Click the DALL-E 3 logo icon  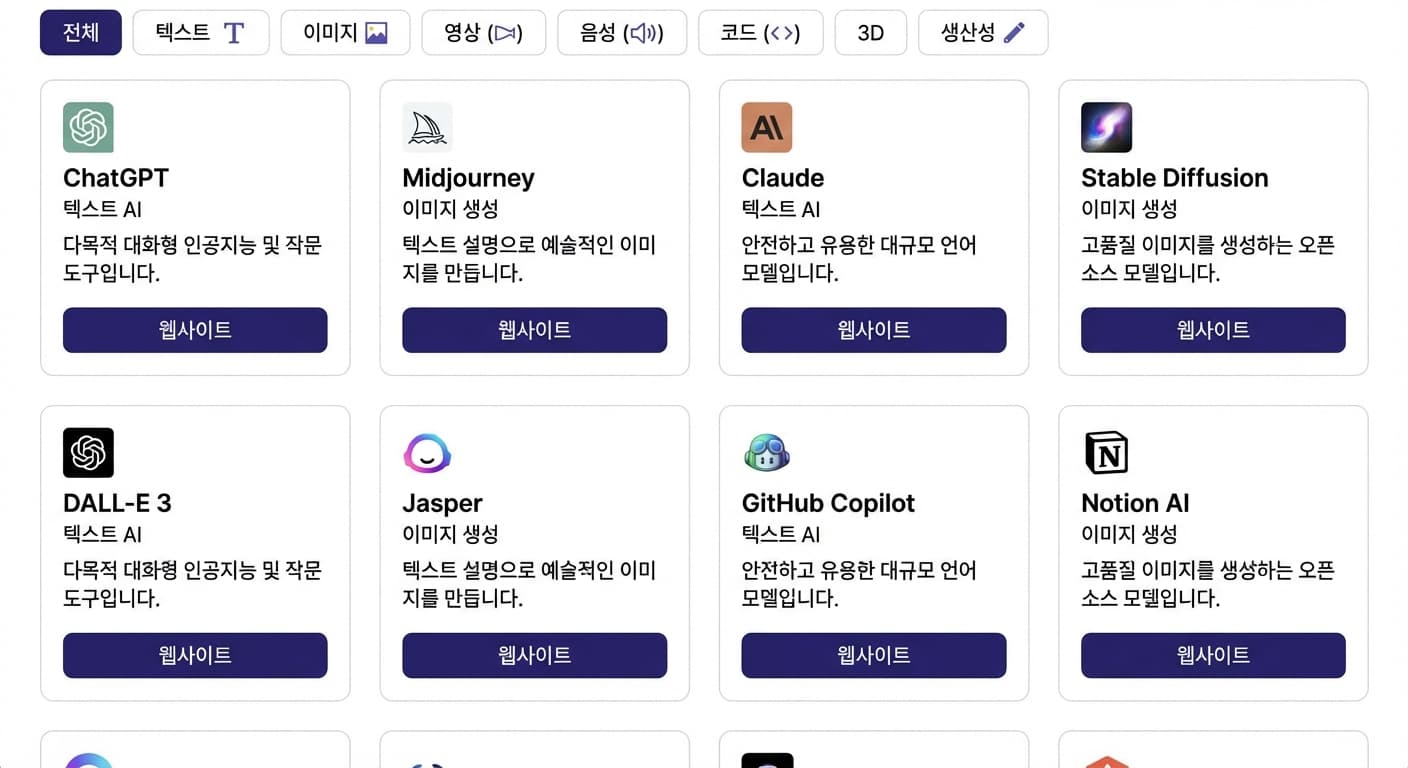(x=88, y=452)
